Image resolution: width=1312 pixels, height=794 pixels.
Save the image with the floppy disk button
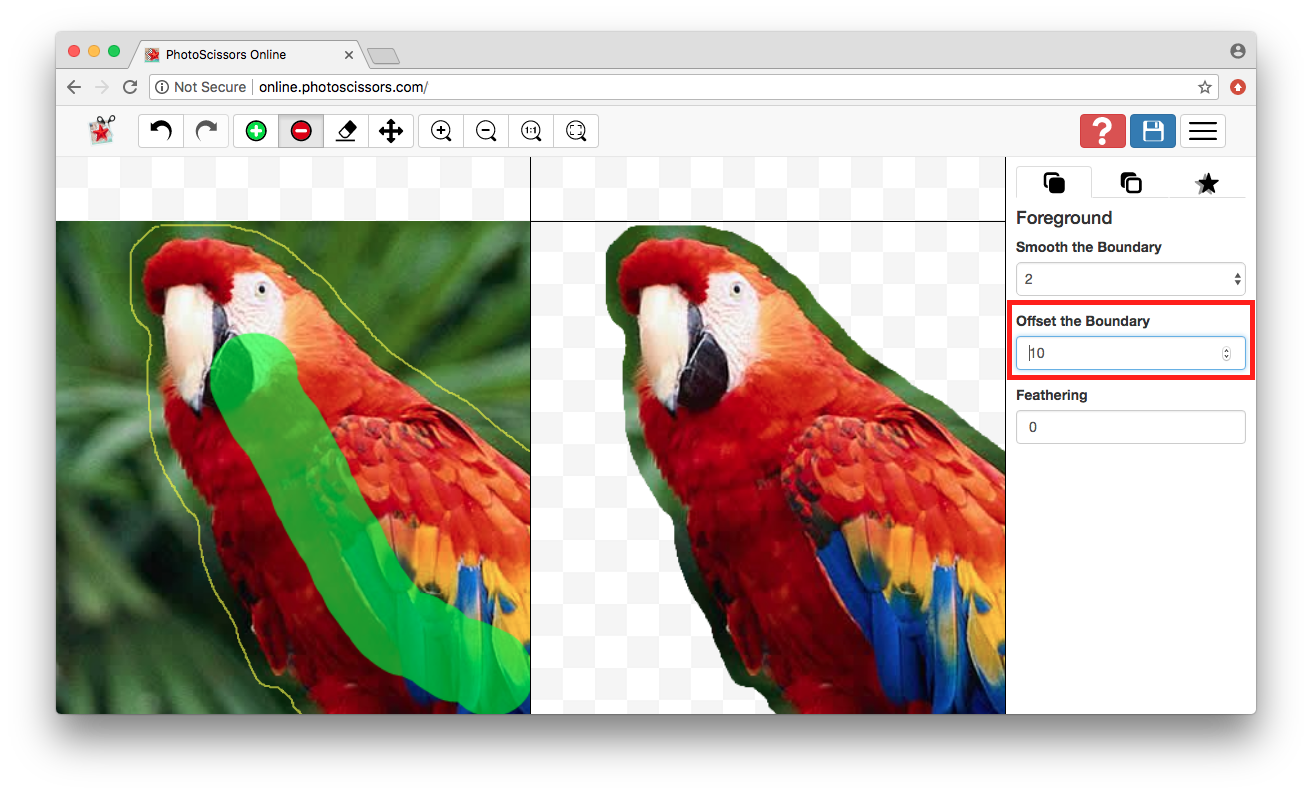click(1153, 131)
